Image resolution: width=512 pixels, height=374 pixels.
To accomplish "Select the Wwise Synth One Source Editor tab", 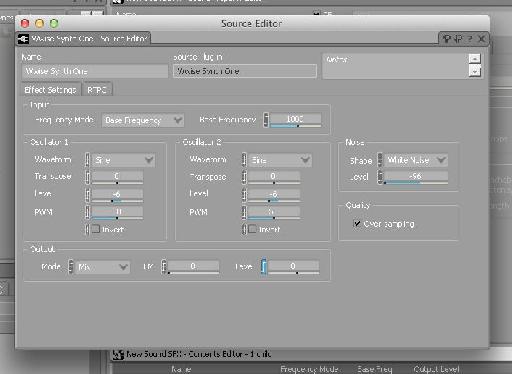I will [84, 39].
